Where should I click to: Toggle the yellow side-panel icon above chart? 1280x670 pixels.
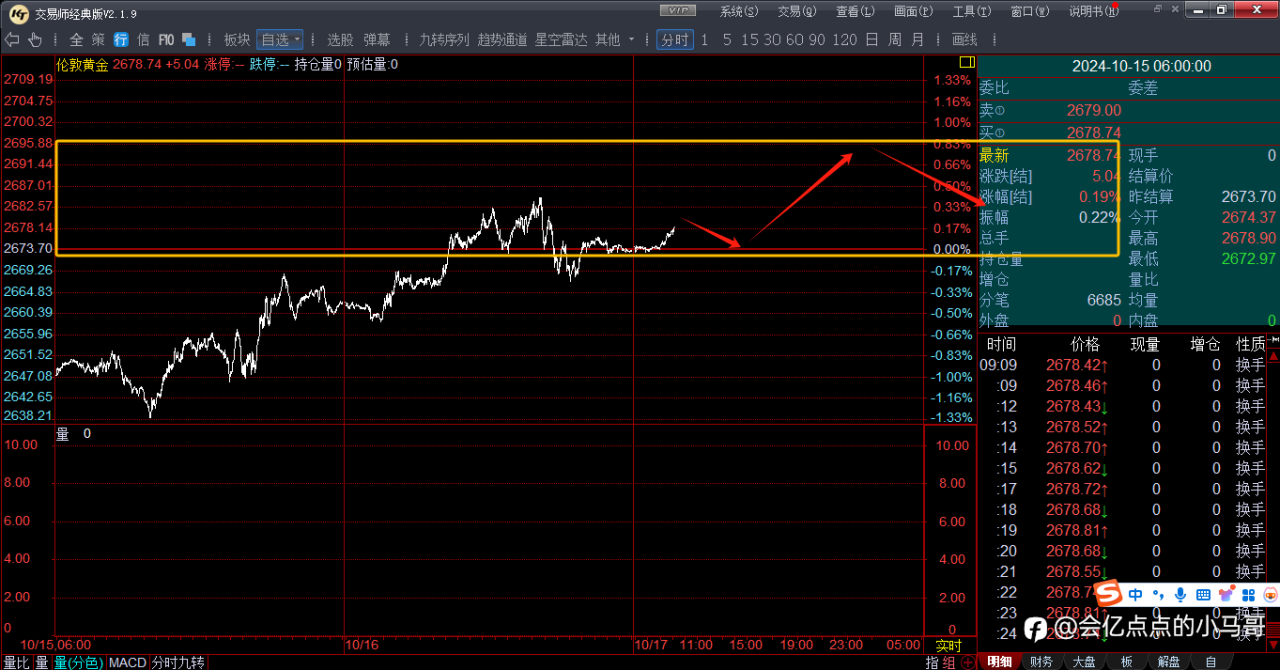(966, 62)
